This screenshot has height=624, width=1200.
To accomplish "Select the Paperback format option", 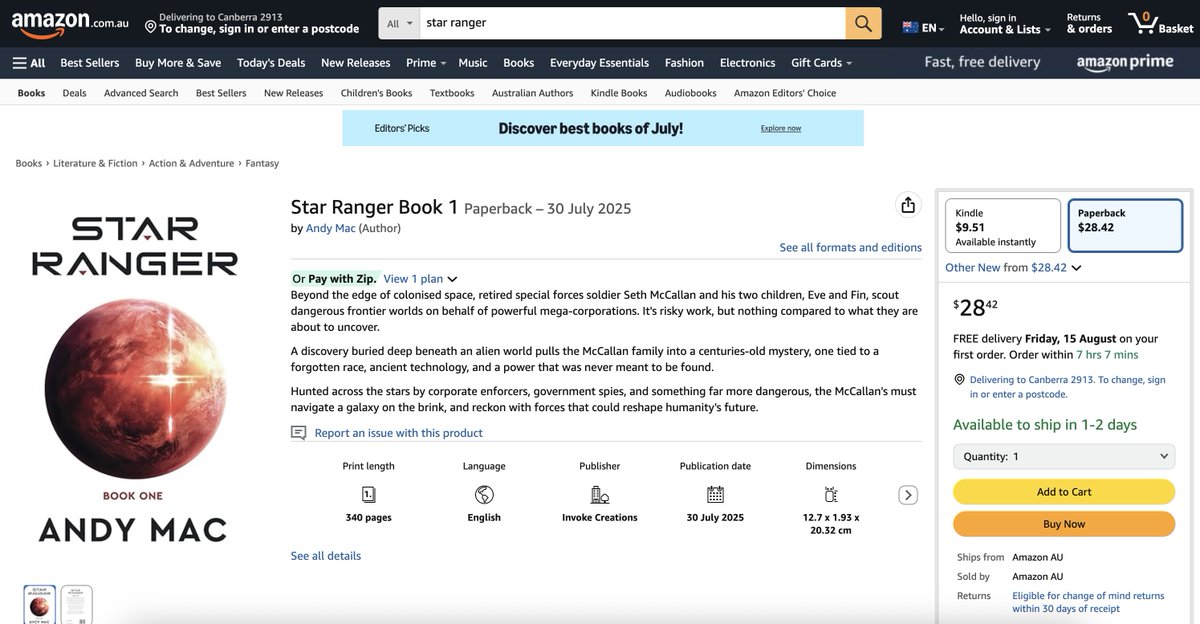I will 1126,225.
